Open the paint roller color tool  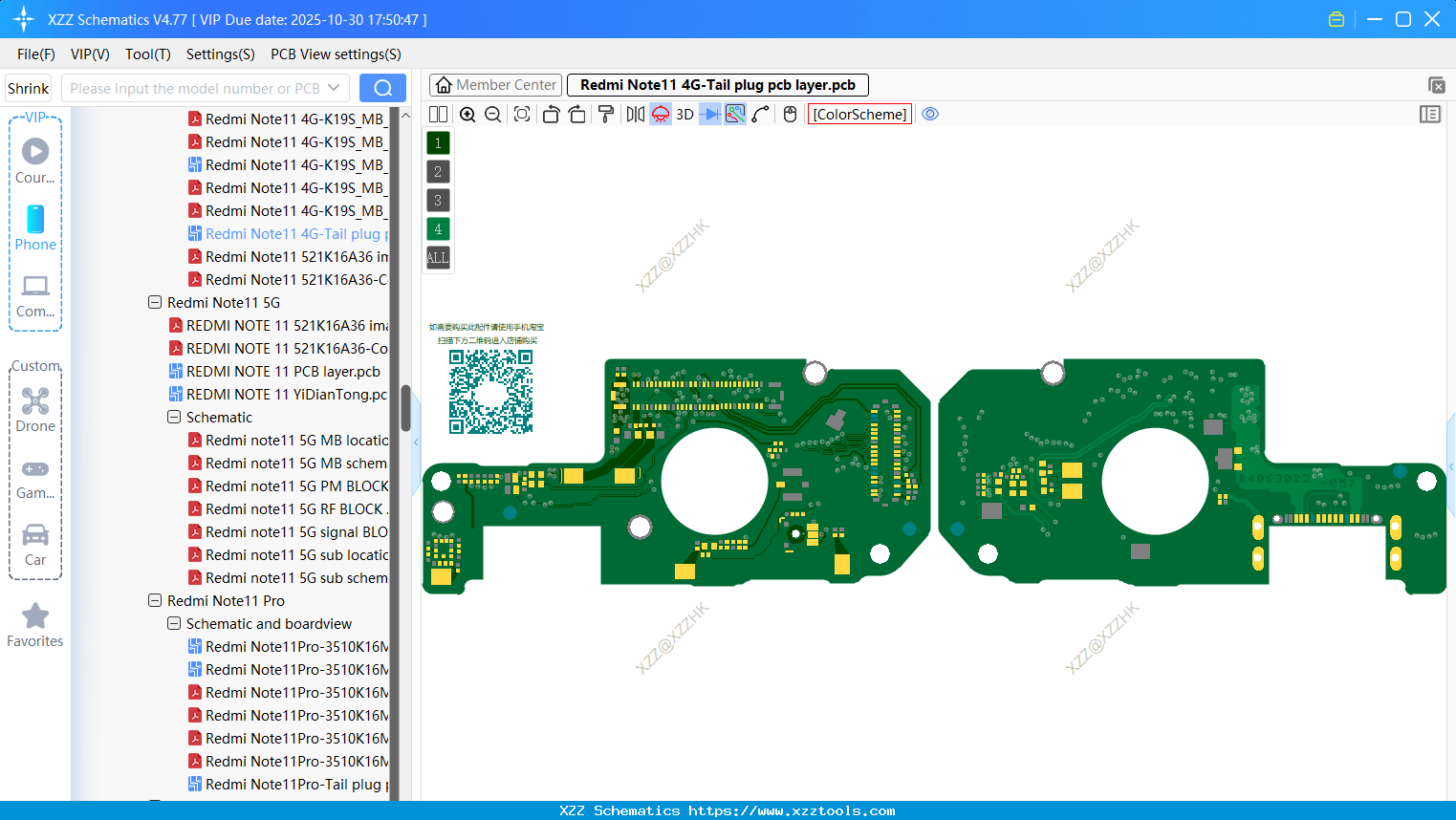606,114
